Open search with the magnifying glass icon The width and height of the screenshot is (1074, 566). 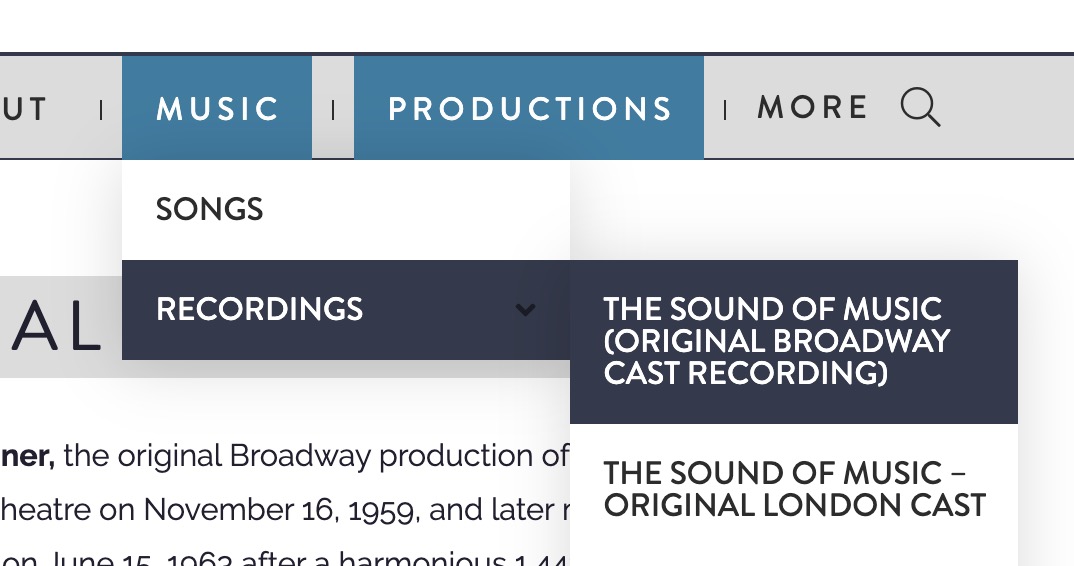point(920,107)
